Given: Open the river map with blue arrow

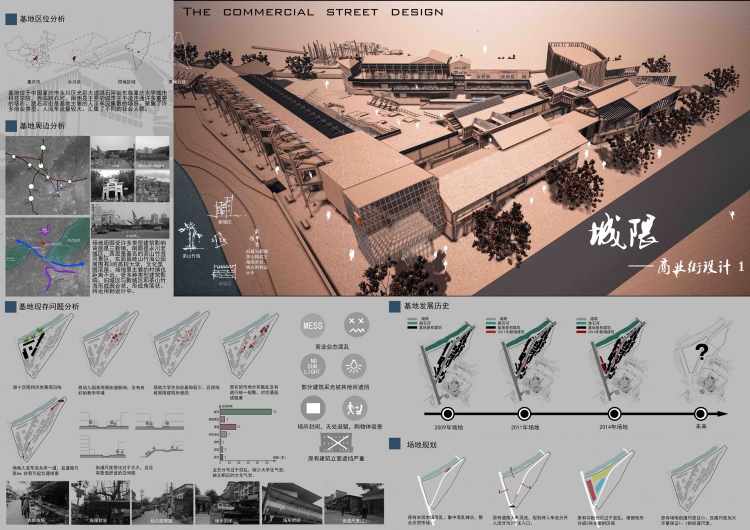Looking at the screenshot, I should (x=48, y=256).
